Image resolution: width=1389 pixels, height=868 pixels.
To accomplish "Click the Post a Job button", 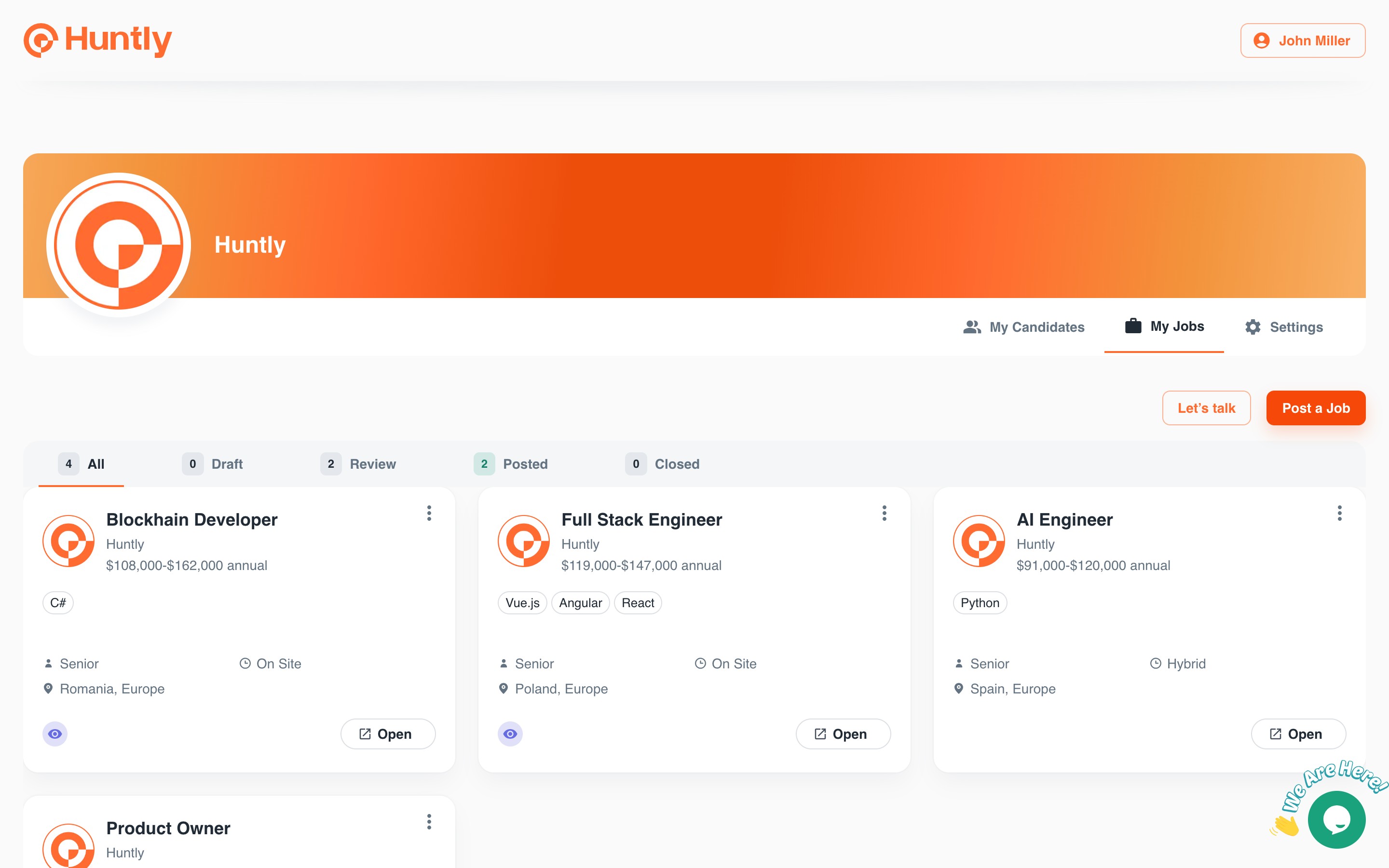I will coord(1316,408).
